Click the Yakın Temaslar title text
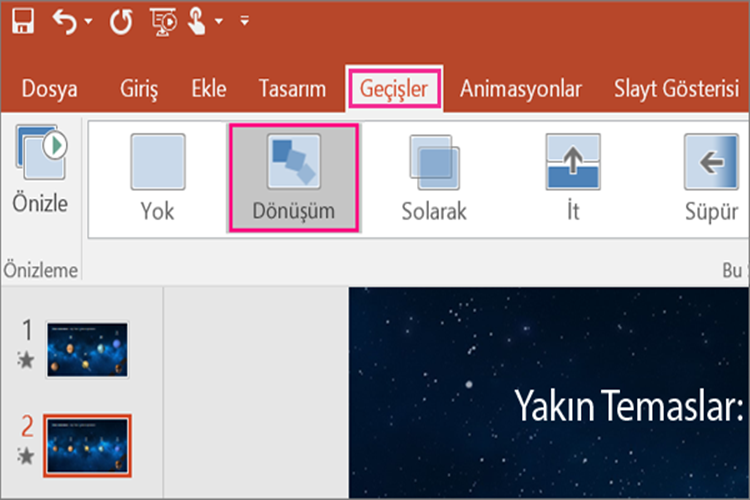The image size is (750, 500). coord(629,406)
